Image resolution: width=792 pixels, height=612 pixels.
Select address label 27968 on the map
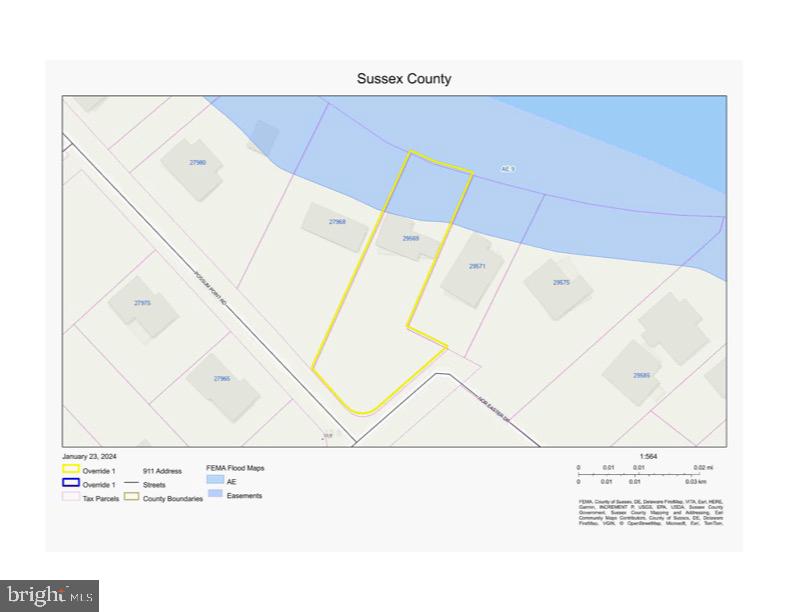337,222
